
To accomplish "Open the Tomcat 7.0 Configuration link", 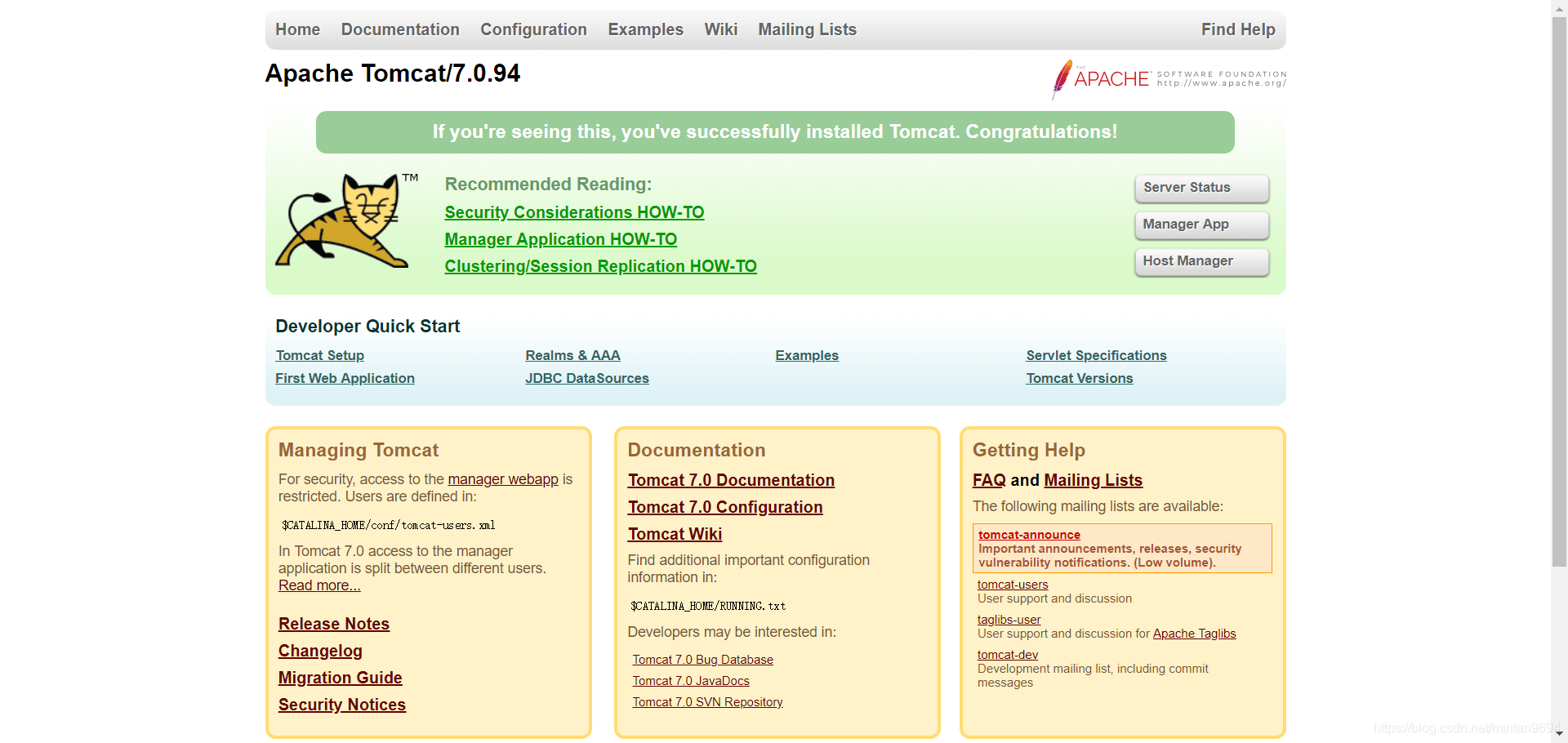I will click(x=725, y=507).
